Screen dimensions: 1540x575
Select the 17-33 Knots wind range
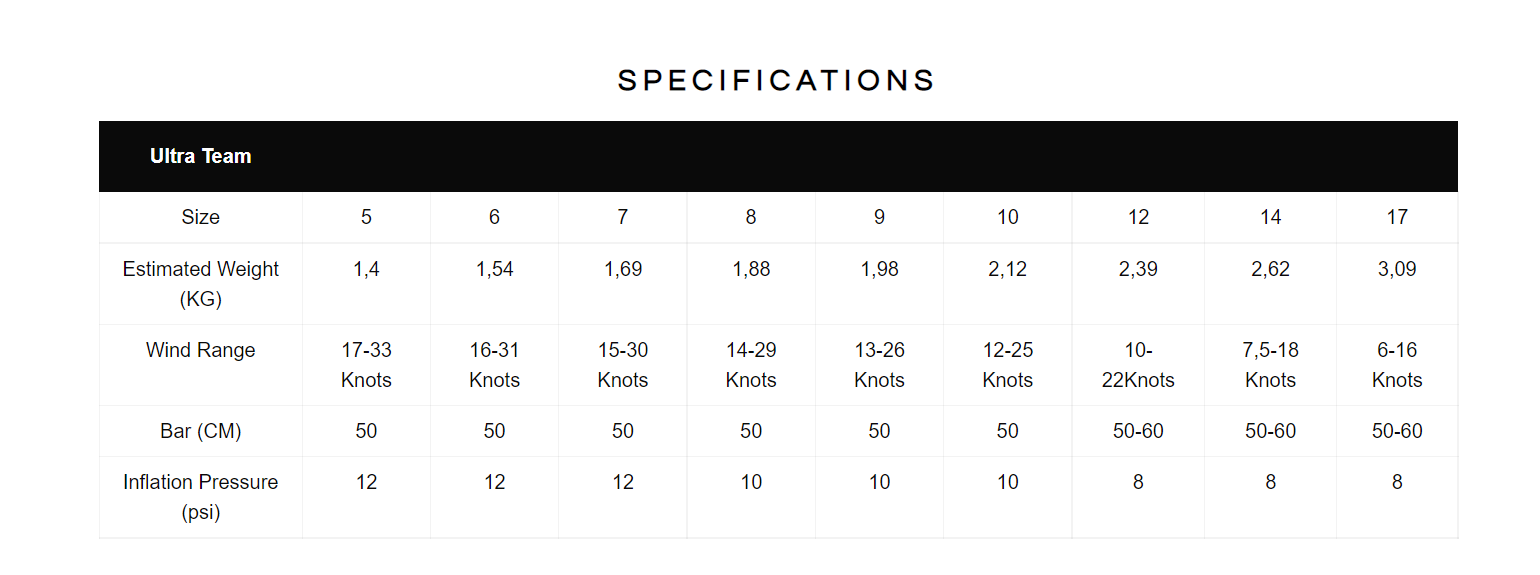(x=366, y=365)
